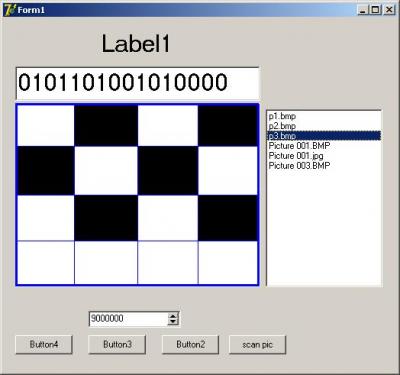The height and width of the screenshot is (375, 400).
Task: Select Picture 001.BMP in the list
Action: point(324,146)
